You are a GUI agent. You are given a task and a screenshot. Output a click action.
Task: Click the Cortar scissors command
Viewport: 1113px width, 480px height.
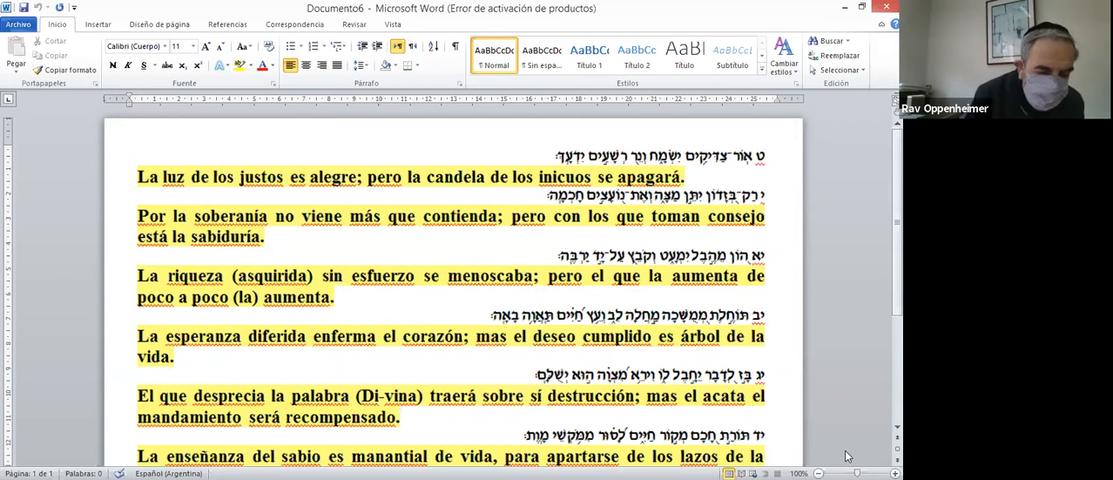coord(50,41)
